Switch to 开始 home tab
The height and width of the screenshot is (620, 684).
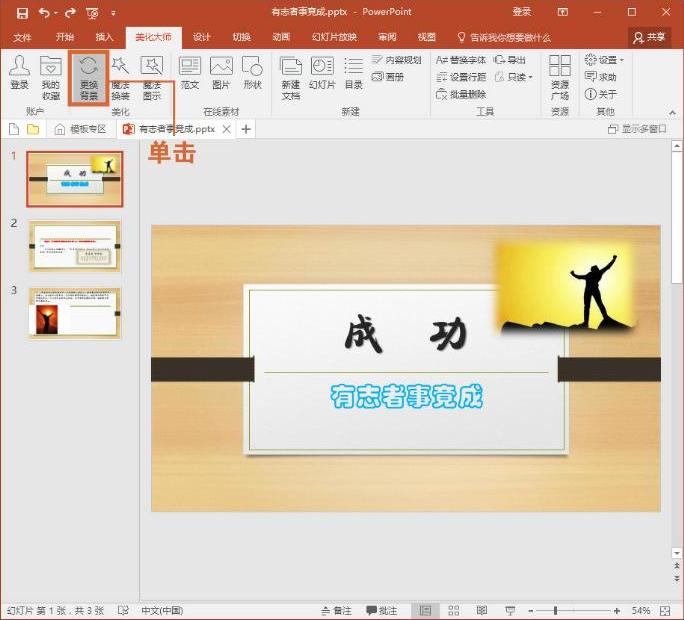(65, 38)
